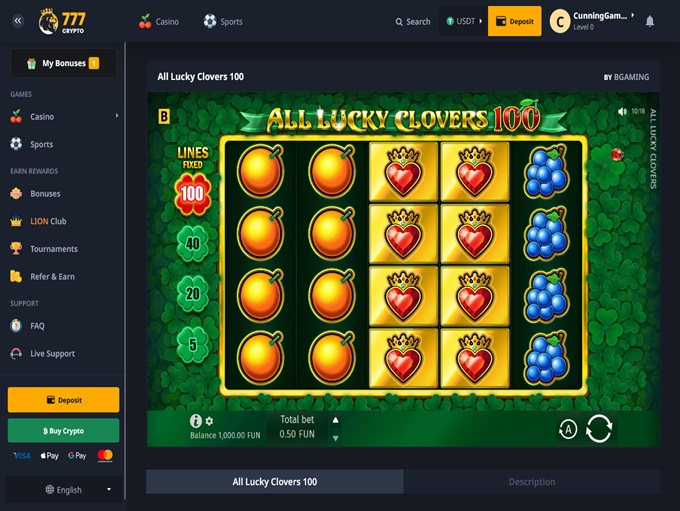This screenshot has height=511, width=680.
Task: Click the Search field in header
Action: (413, 22)
